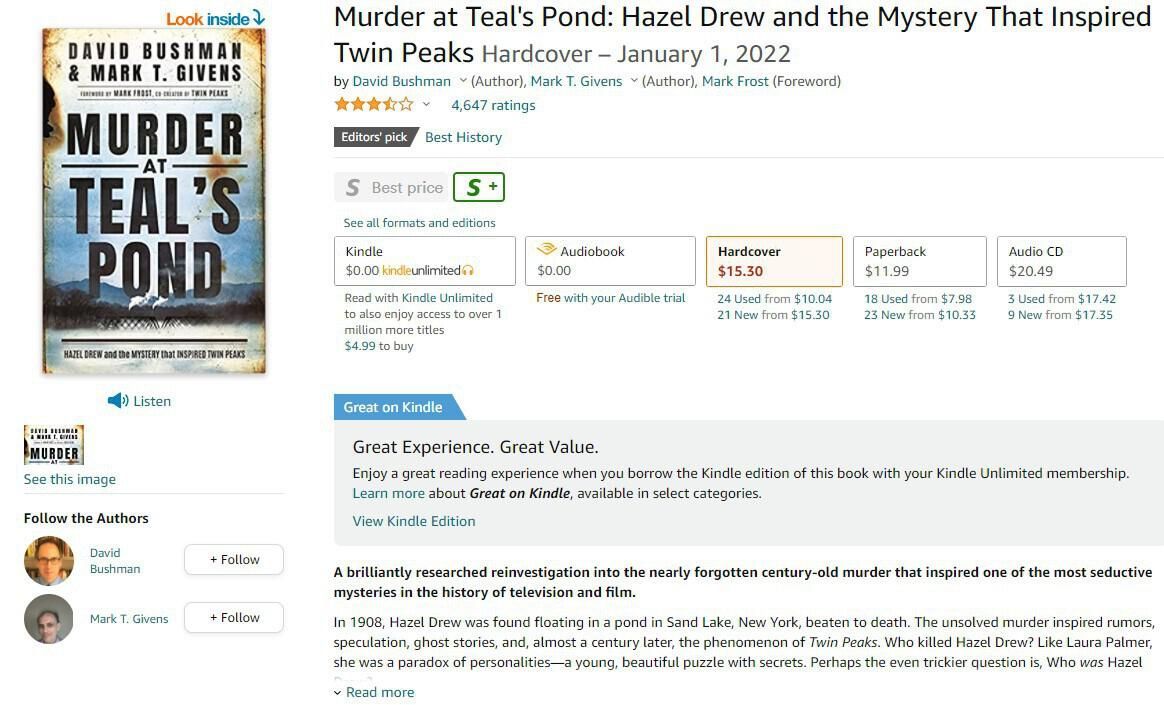Viewport: 1164px width, 705px height.
Task: Expand Mark T. Givens author dropdown
Action: click(x=634, y=81)
